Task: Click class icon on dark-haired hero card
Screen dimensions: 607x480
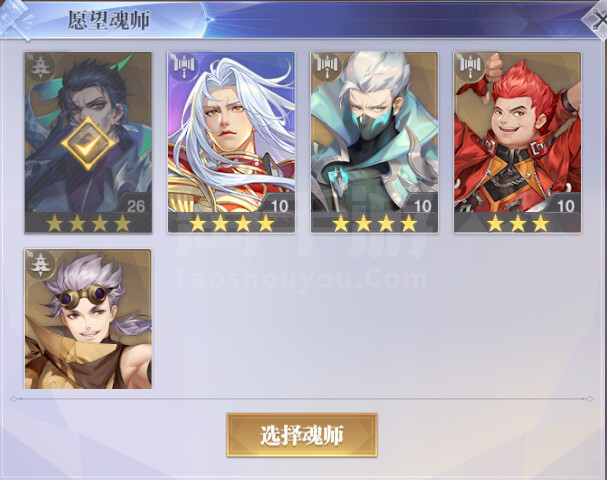Action: pos(40,67)
